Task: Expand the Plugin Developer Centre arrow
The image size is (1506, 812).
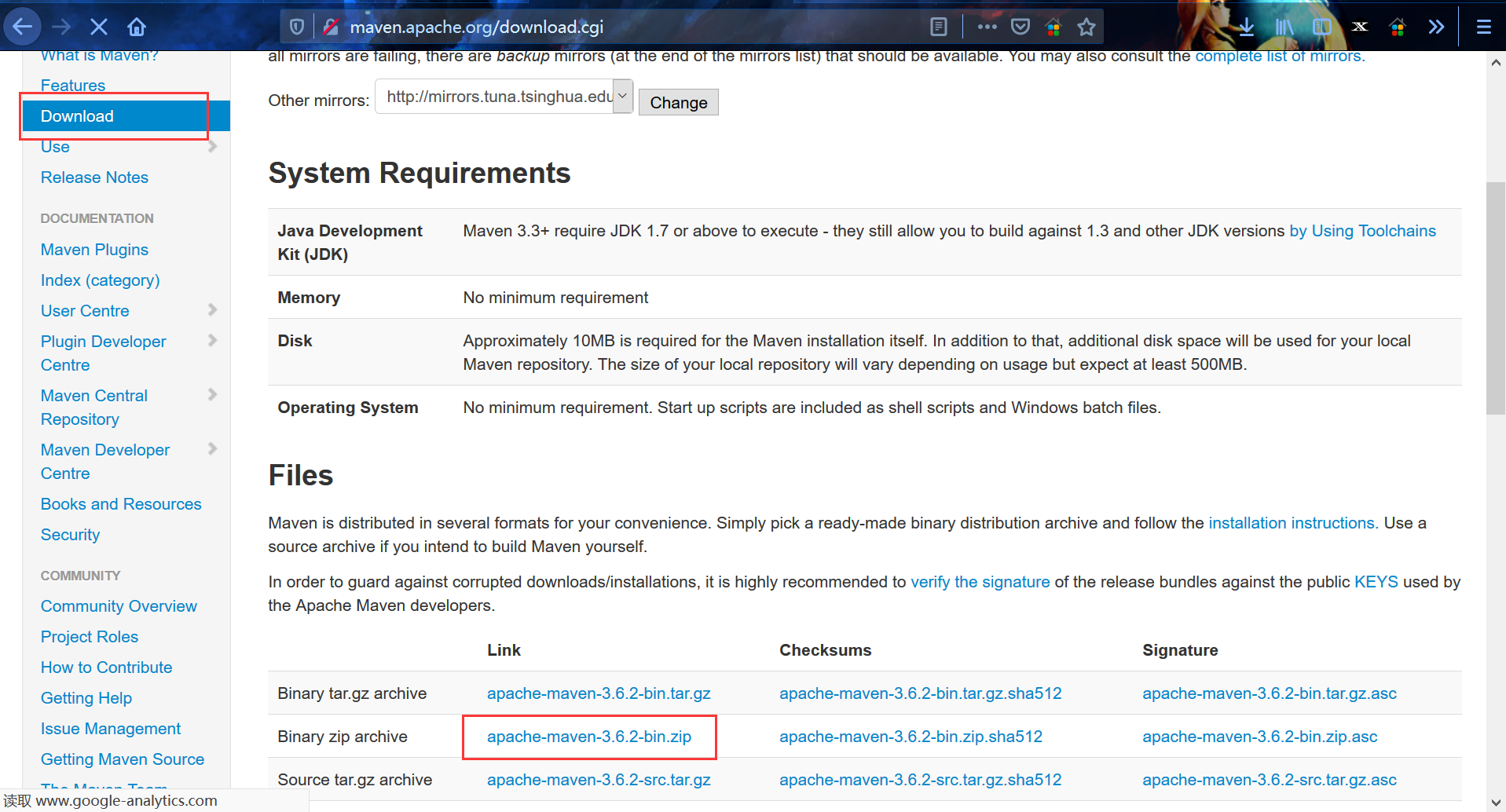Action: [x=212, y=340]
